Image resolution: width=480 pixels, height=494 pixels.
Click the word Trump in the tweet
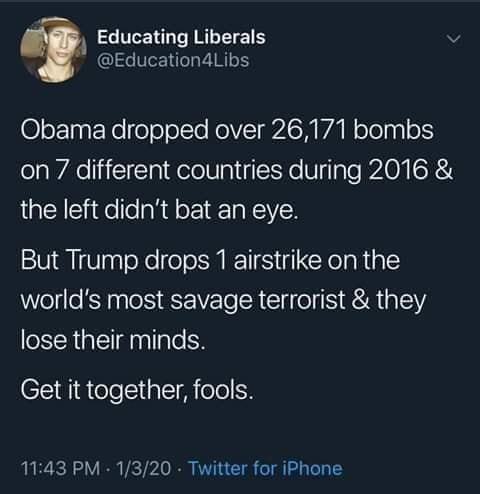click(x=103, y=262)
